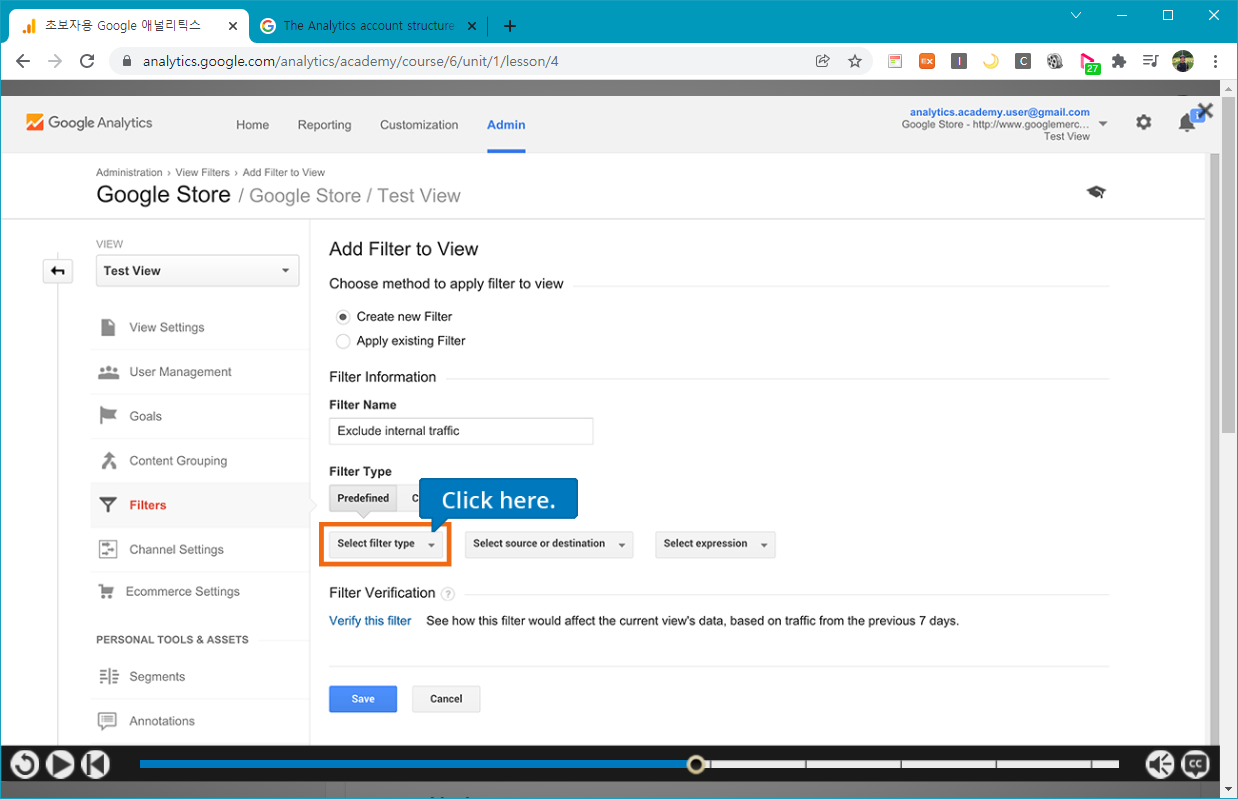Click the graduation cap academy icon

[1096, 192]
